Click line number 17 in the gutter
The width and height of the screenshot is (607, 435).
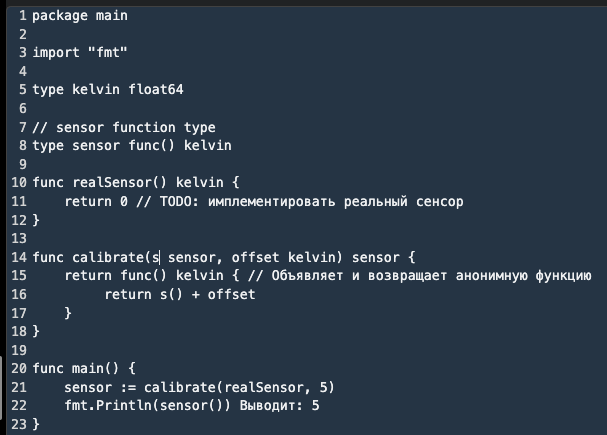coord(18,312)
